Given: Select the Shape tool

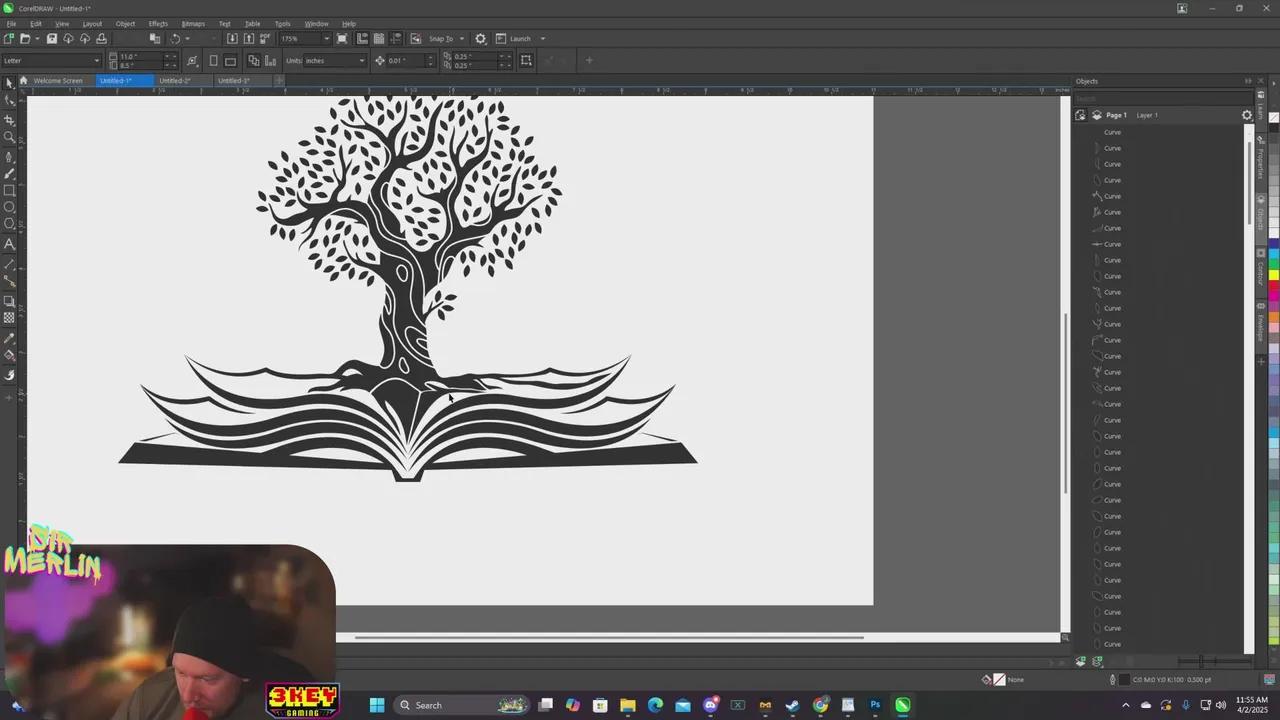Looking at the screenshot, I should coord(9,101).
